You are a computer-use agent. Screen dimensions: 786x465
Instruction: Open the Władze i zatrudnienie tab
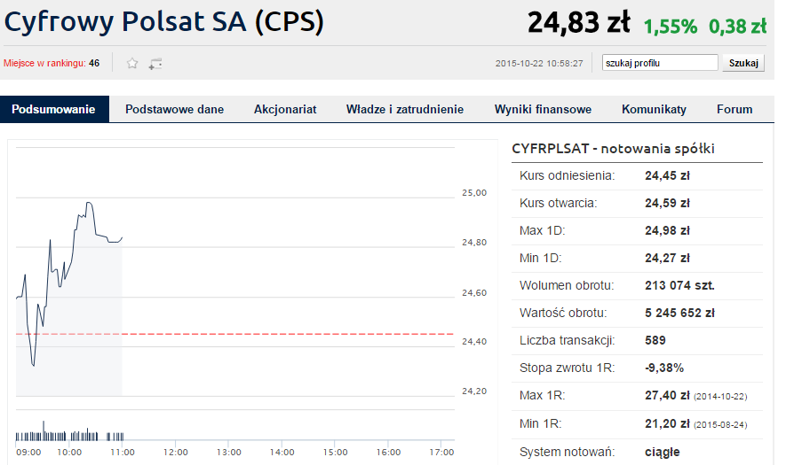click(405, 109)
